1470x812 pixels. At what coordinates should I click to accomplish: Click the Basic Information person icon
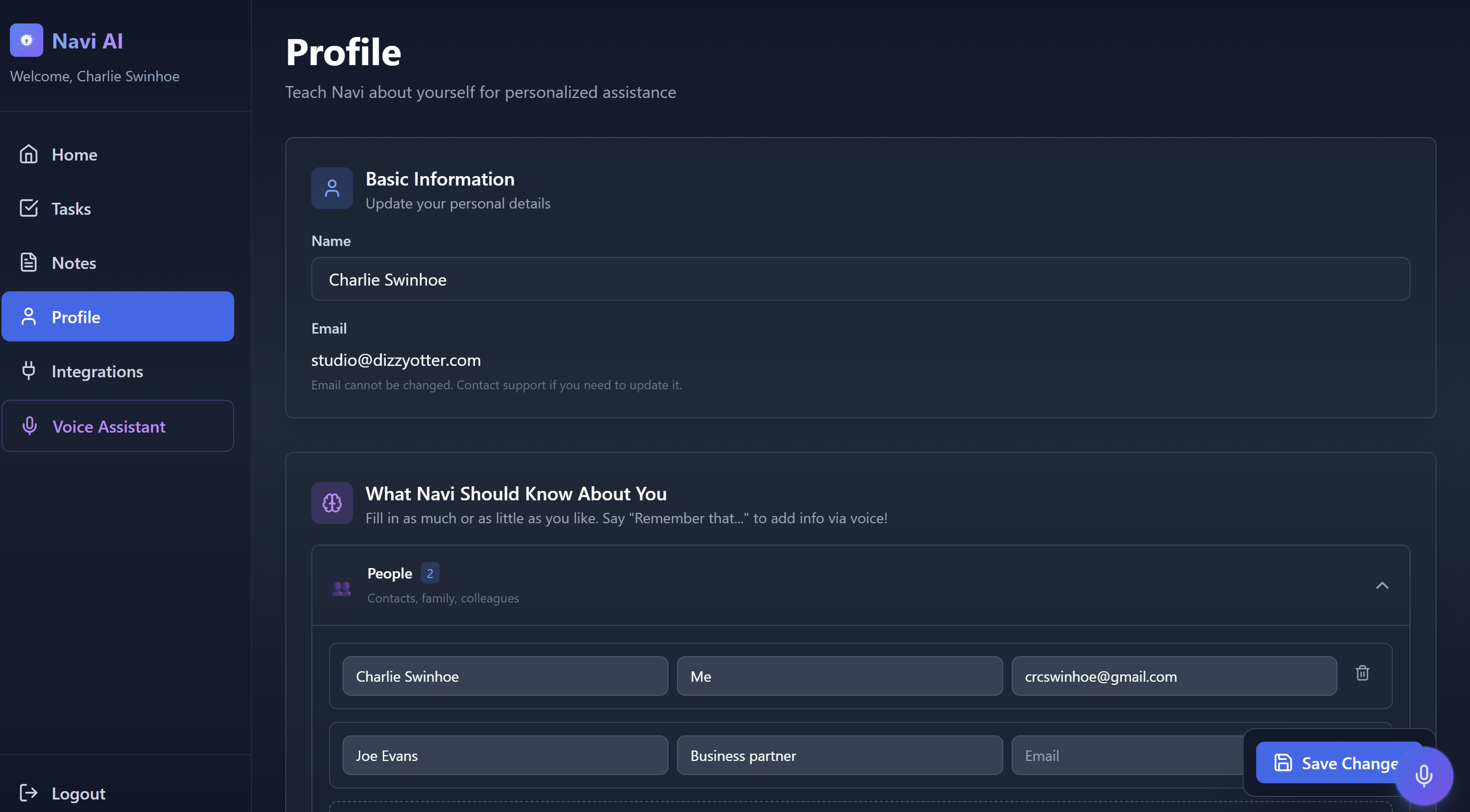coord(332,188)
